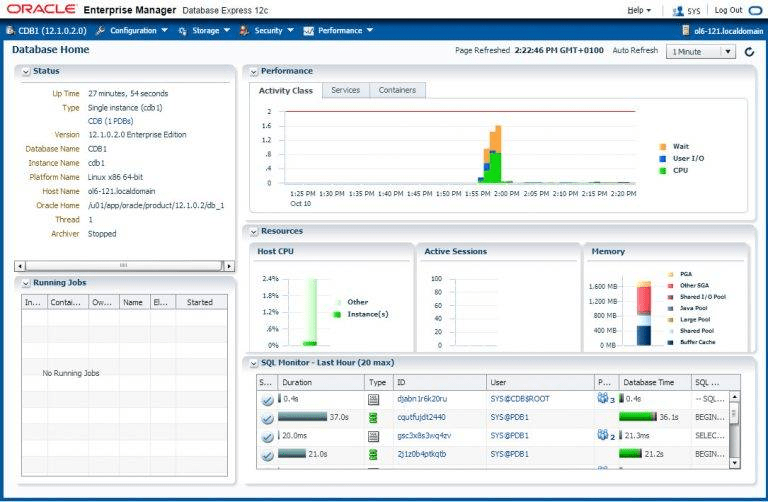
Task: Collapse the Running Jobs section
Action: tap(25, 283)
